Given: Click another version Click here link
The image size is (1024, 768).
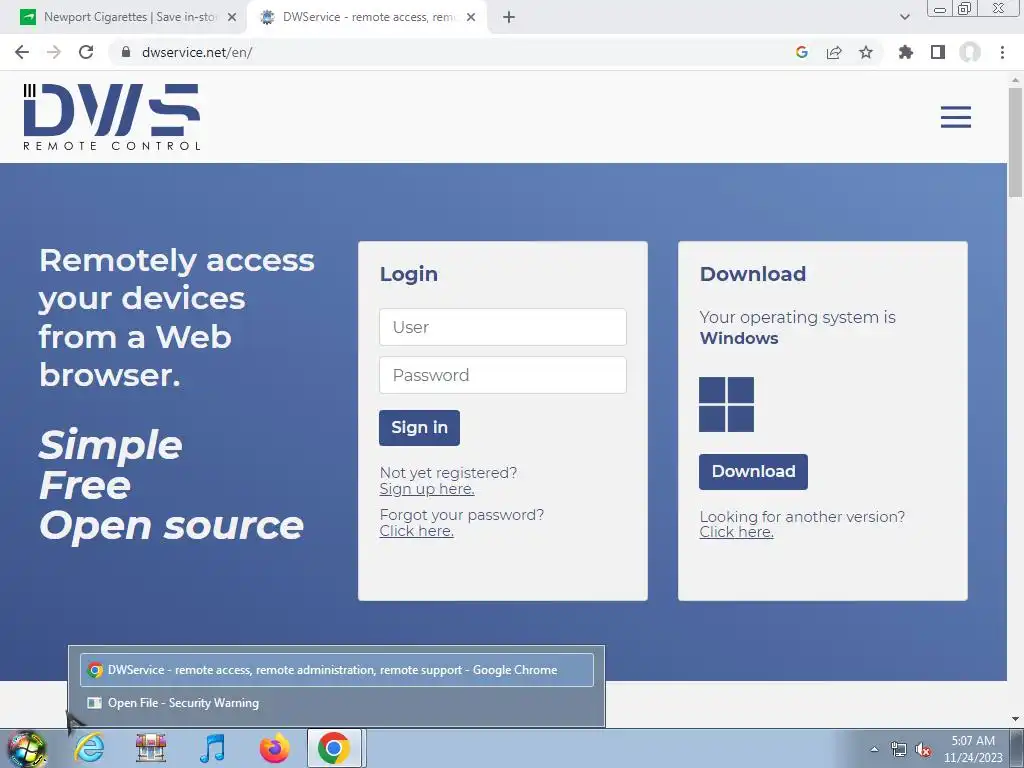Looking at the screenshot, I should click(737, 532).
